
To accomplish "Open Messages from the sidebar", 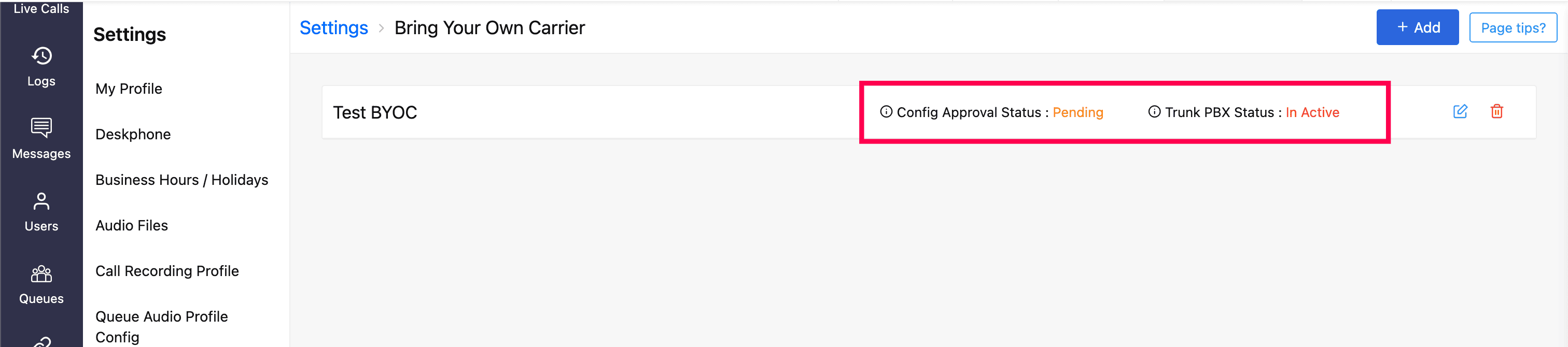I will click(x=41, y=139).
